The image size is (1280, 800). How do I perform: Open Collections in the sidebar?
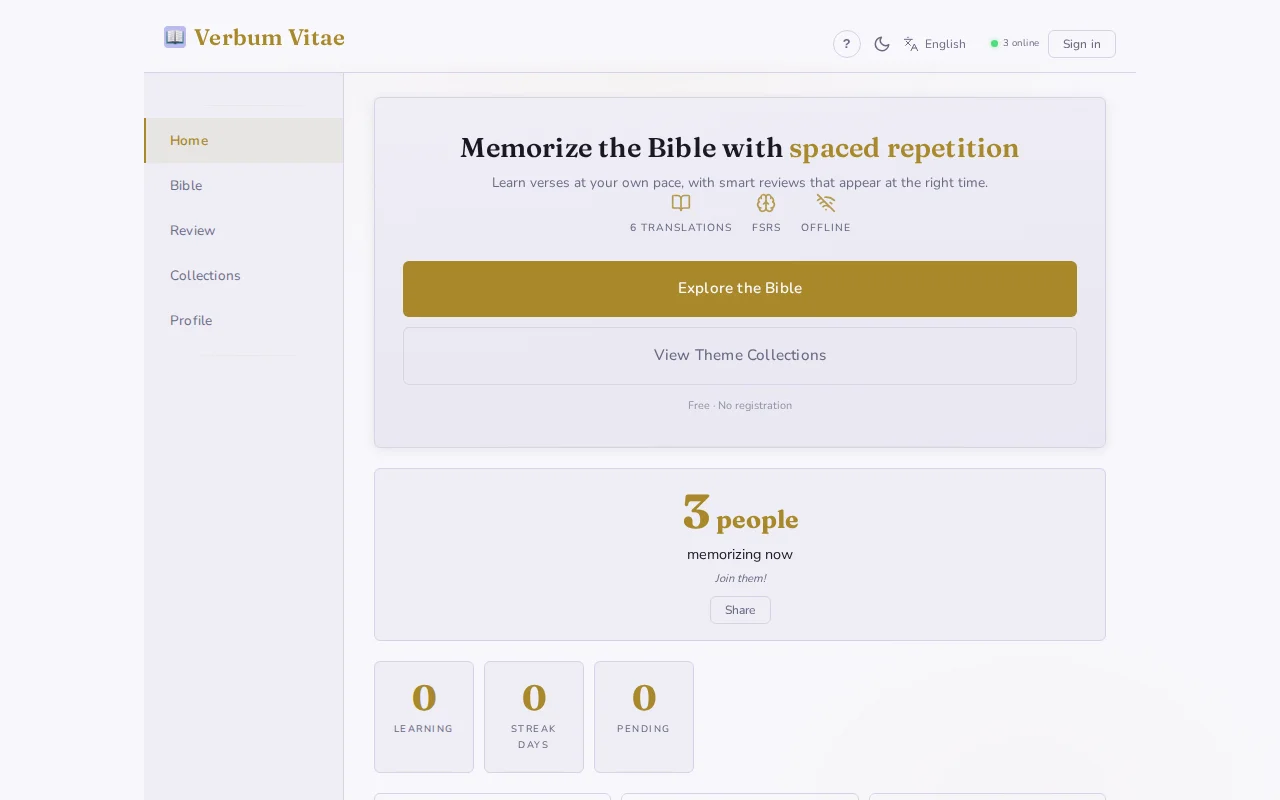coord(244,276)
